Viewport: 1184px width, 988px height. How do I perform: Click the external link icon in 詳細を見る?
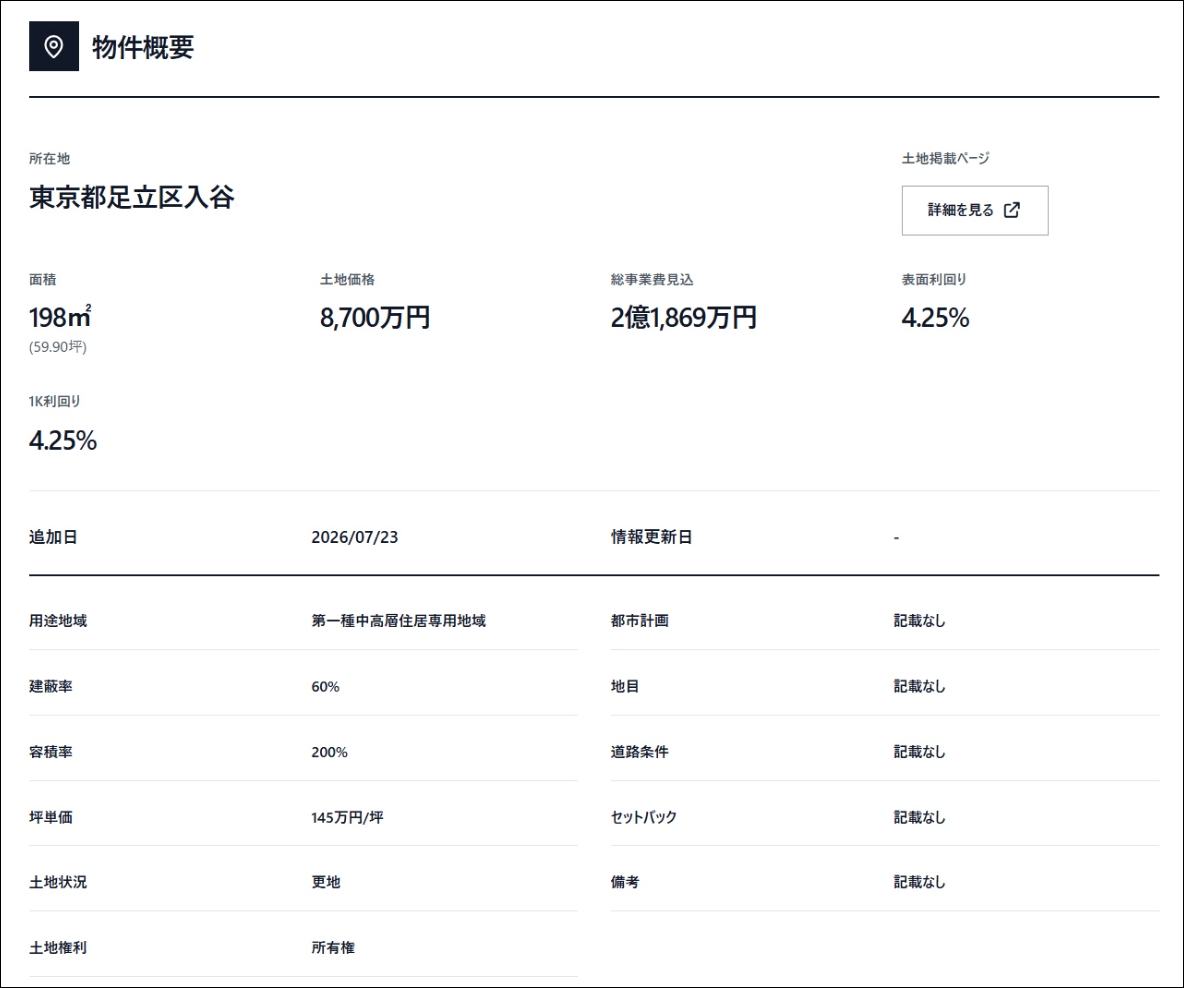click(1012, 210)
